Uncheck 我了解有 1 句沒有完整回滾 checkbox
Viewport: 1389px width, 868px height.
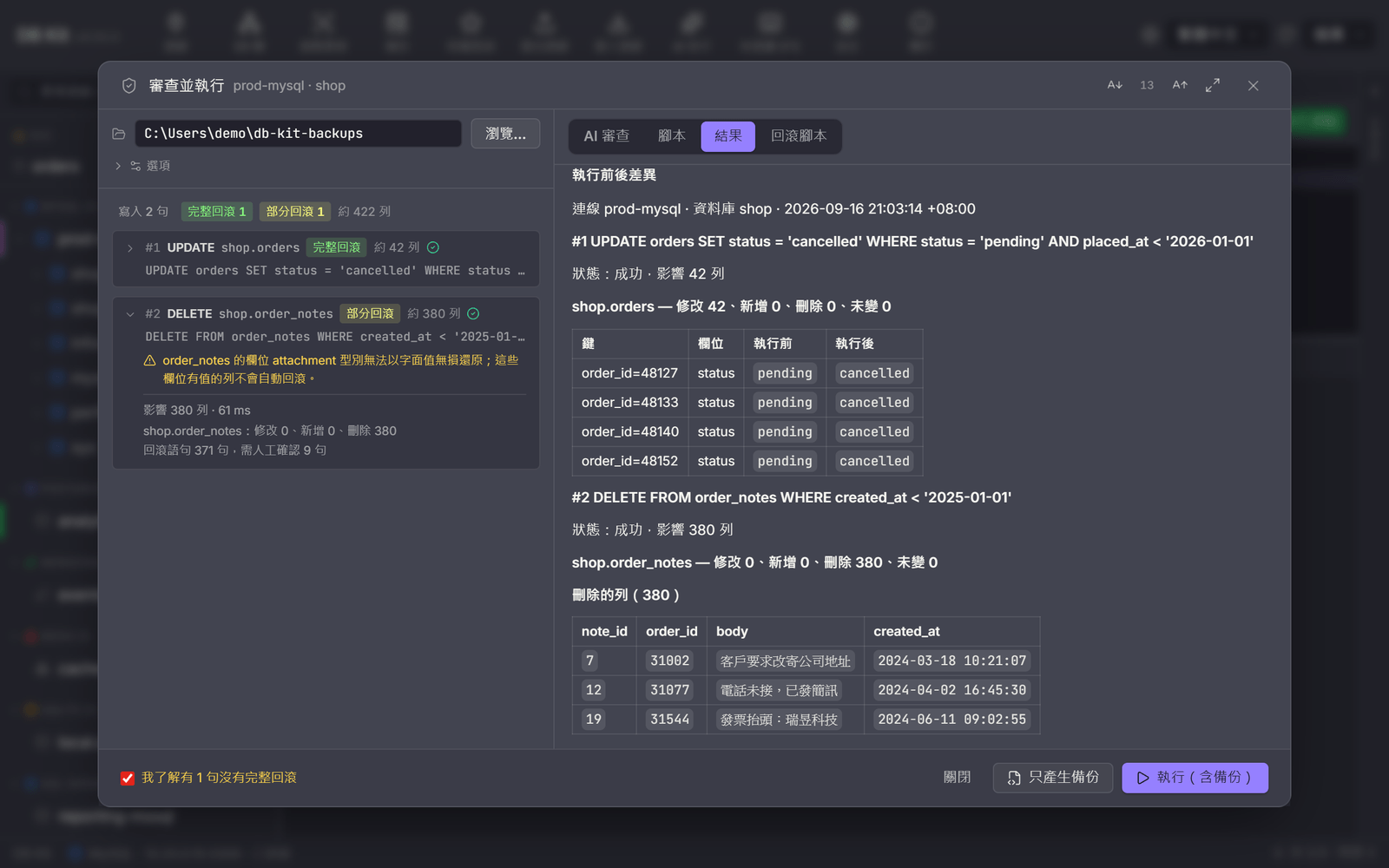pyautogui.click(x=128, y=778)
